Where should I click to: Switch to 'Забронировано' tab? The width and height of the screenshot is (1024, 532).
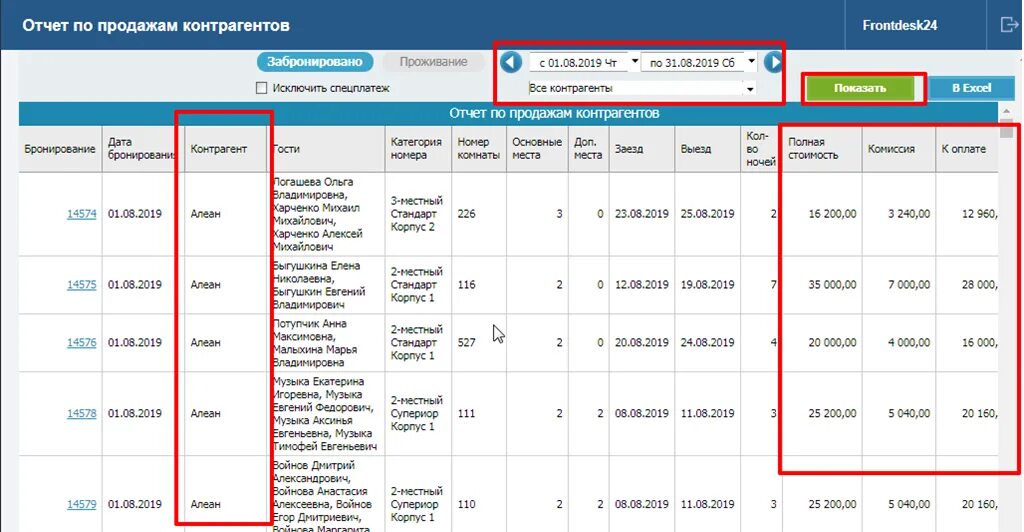point(315,62)
